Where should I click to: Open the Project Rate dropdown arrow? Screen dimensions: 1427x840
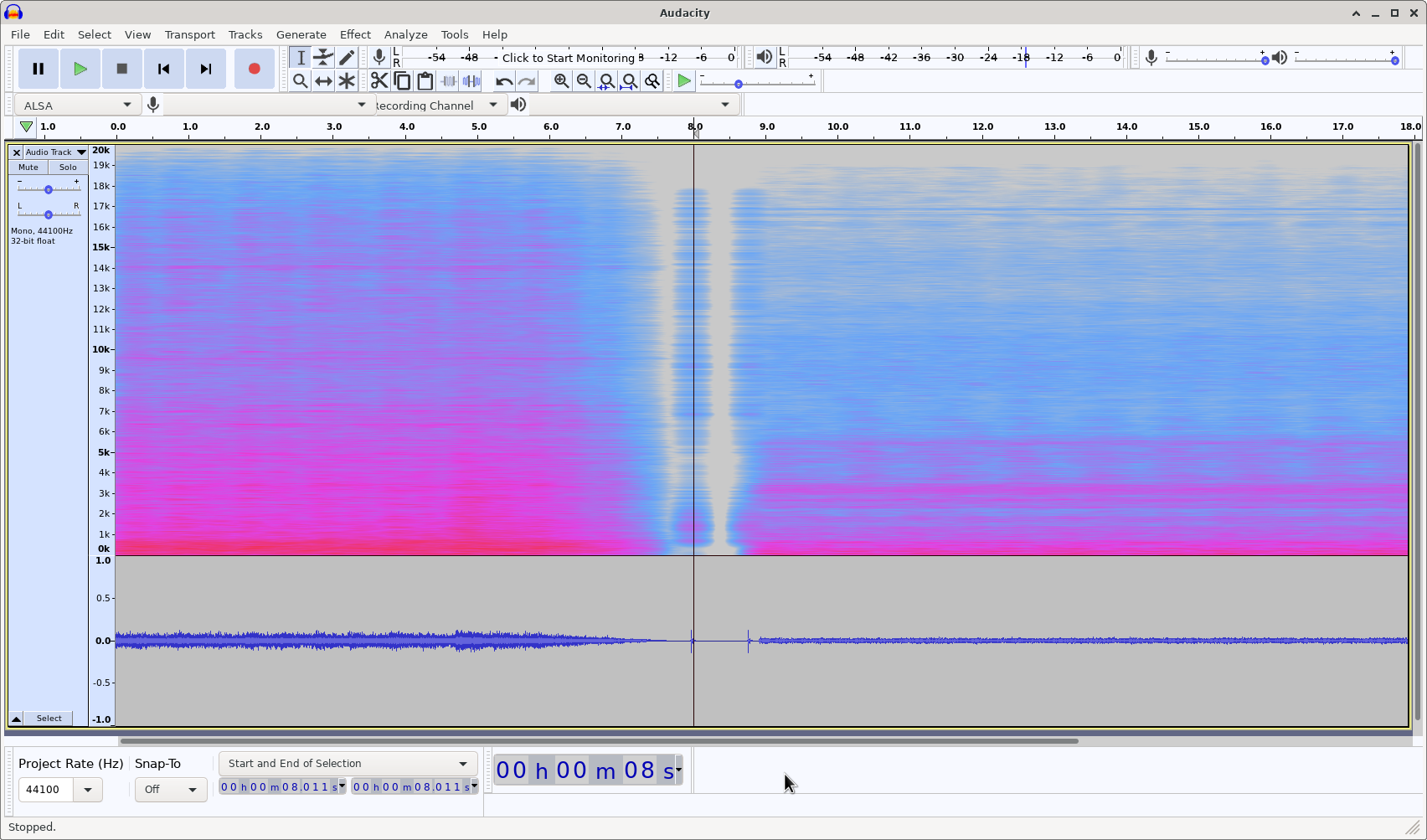(x=88, y=790)
